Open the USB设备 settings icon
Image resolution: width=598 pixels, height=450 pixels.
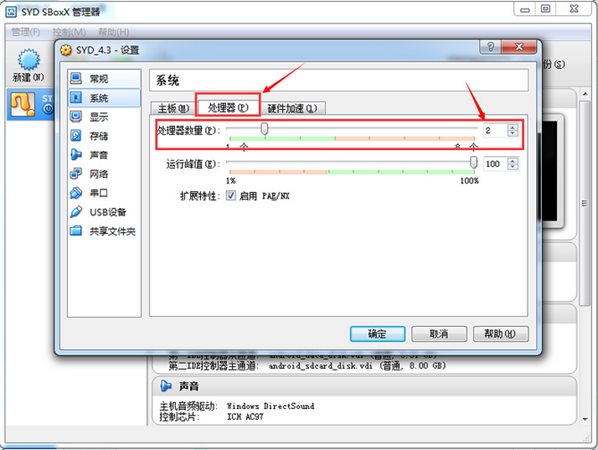[76, 212]
